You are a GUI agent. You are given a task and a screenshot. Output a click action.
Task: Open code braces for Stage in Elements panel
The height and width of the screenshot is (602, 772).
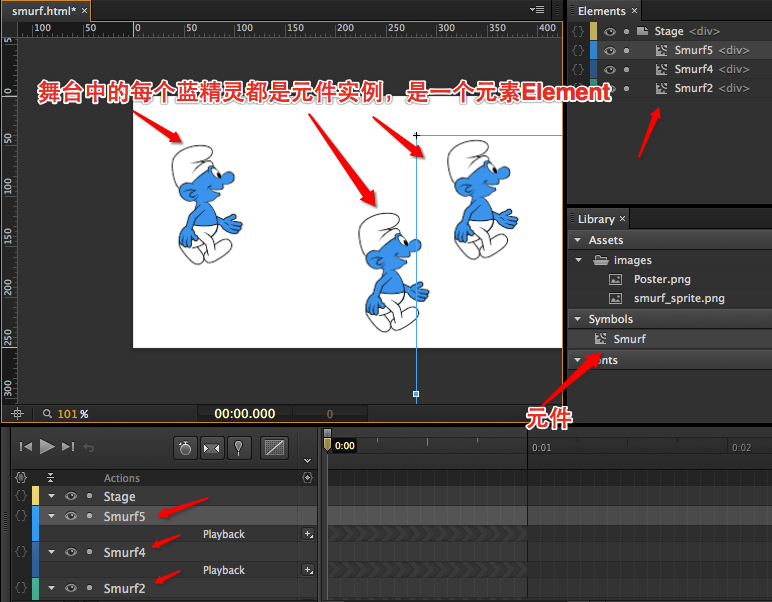pos(578,31)
